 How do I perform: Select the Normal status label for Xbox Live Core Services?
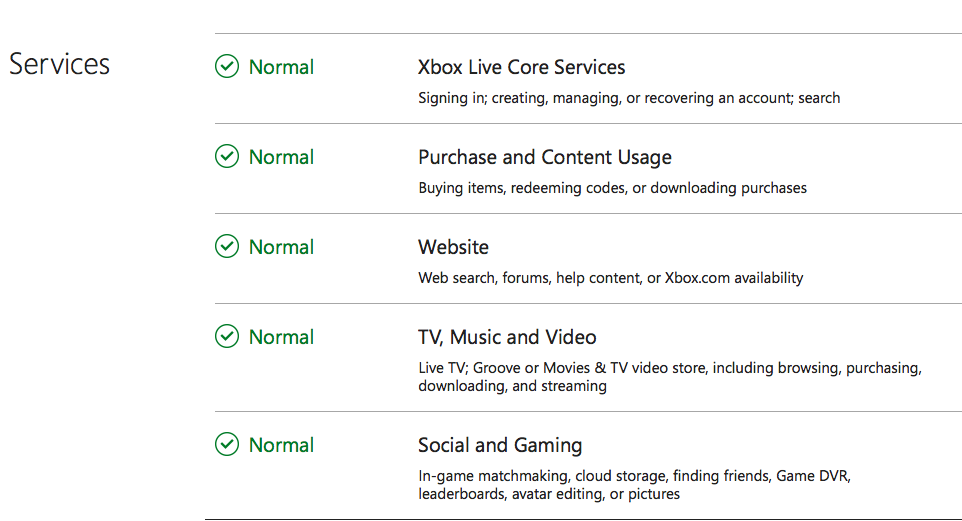click(281, 67)
